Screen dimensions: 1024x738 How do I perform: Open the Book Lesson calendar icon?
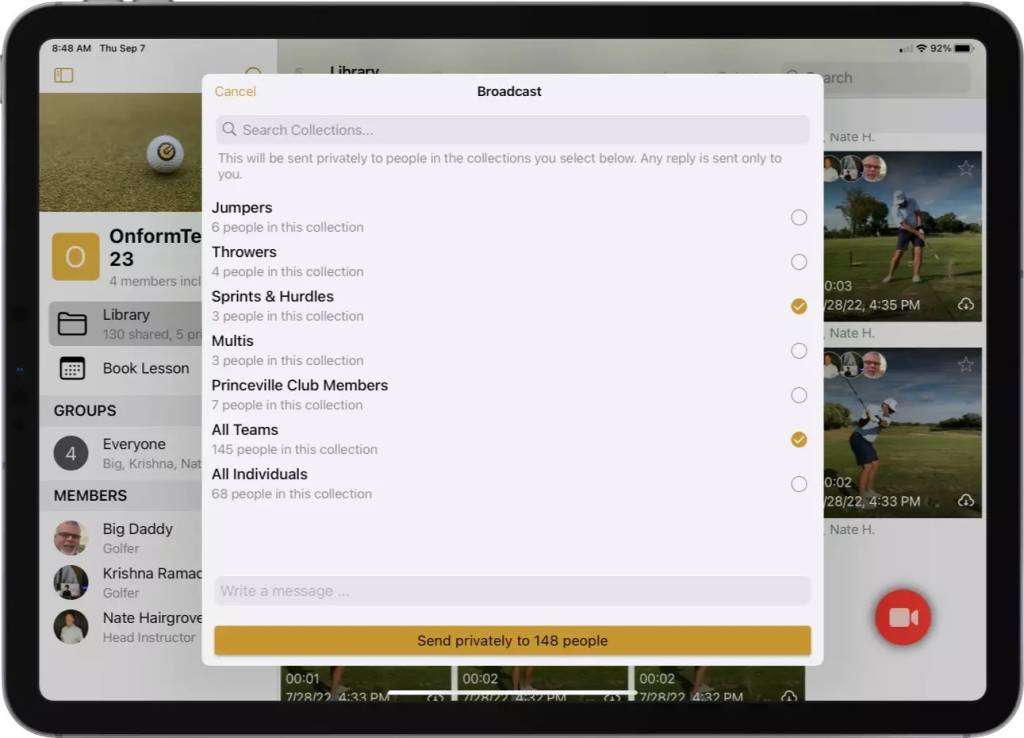(x=72, y=368)
